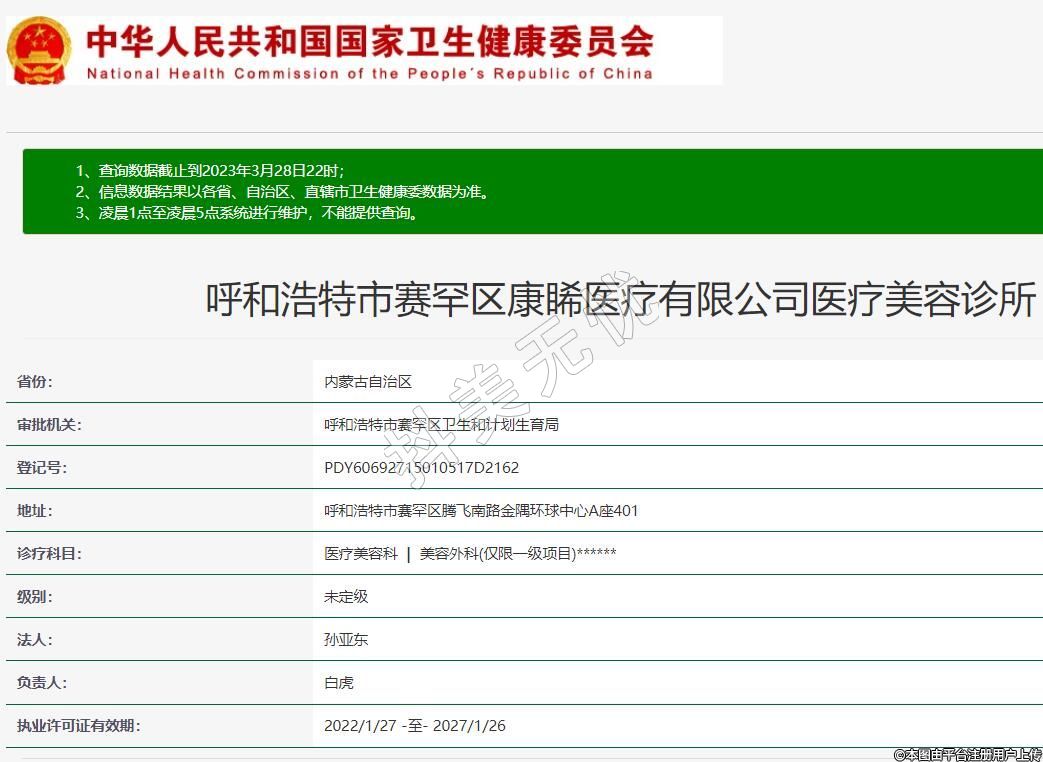The width and height of the screenshot is (1043, 762).
Task: Click the 未定级 level value
Action: 346,597
